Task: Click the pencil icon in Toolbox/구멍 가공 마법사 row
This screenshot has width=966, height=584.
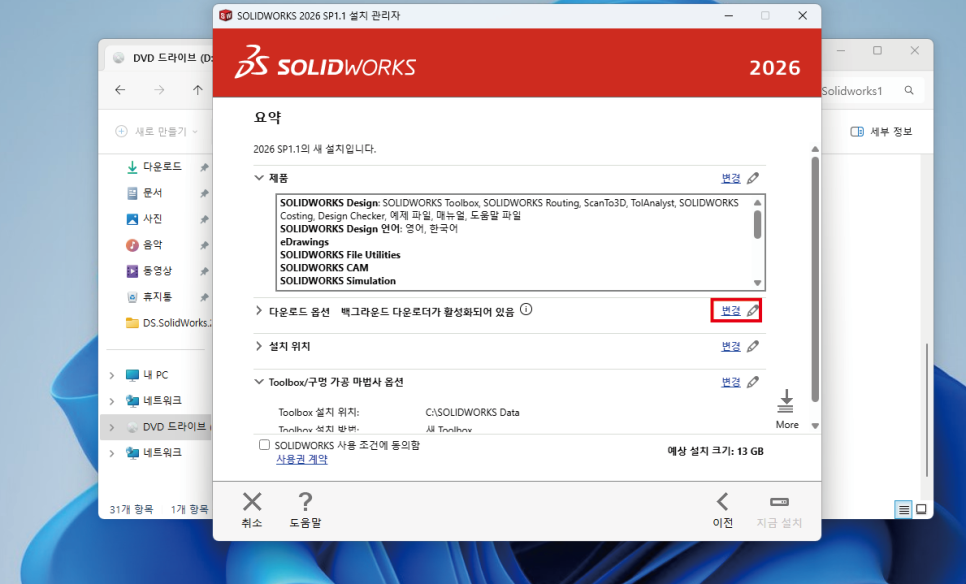Action: click(753, 382)
